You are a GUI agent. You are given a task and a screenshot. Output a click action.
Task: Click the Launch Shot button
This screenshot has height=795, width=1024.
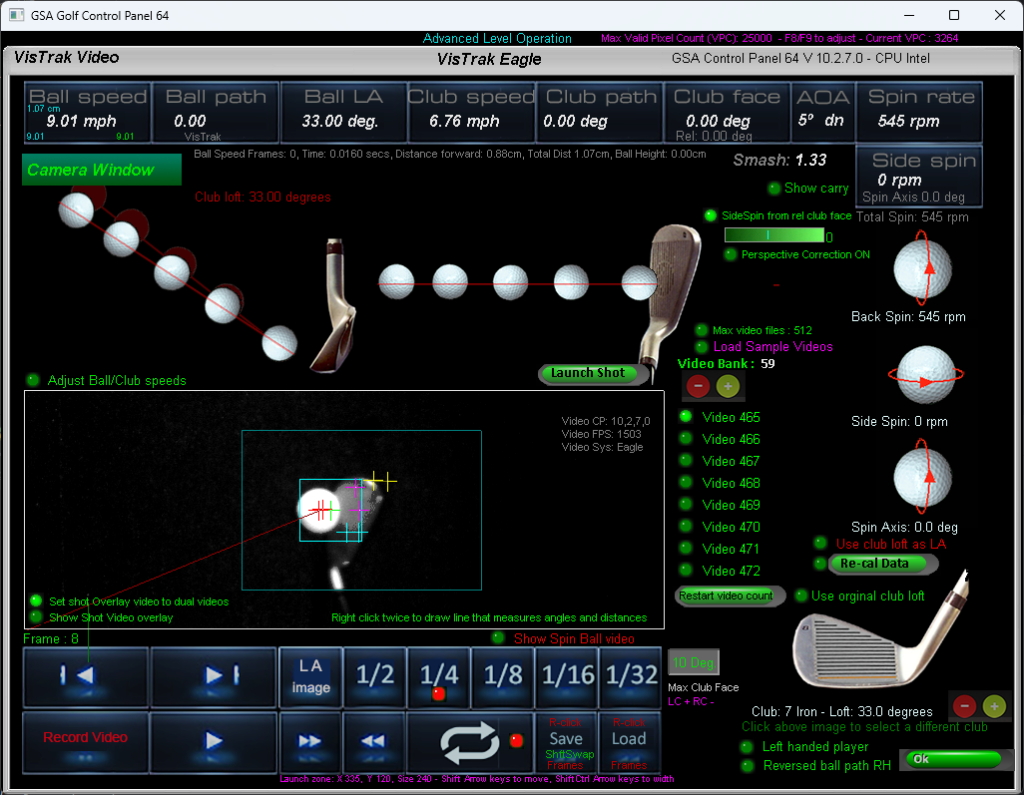587,373
